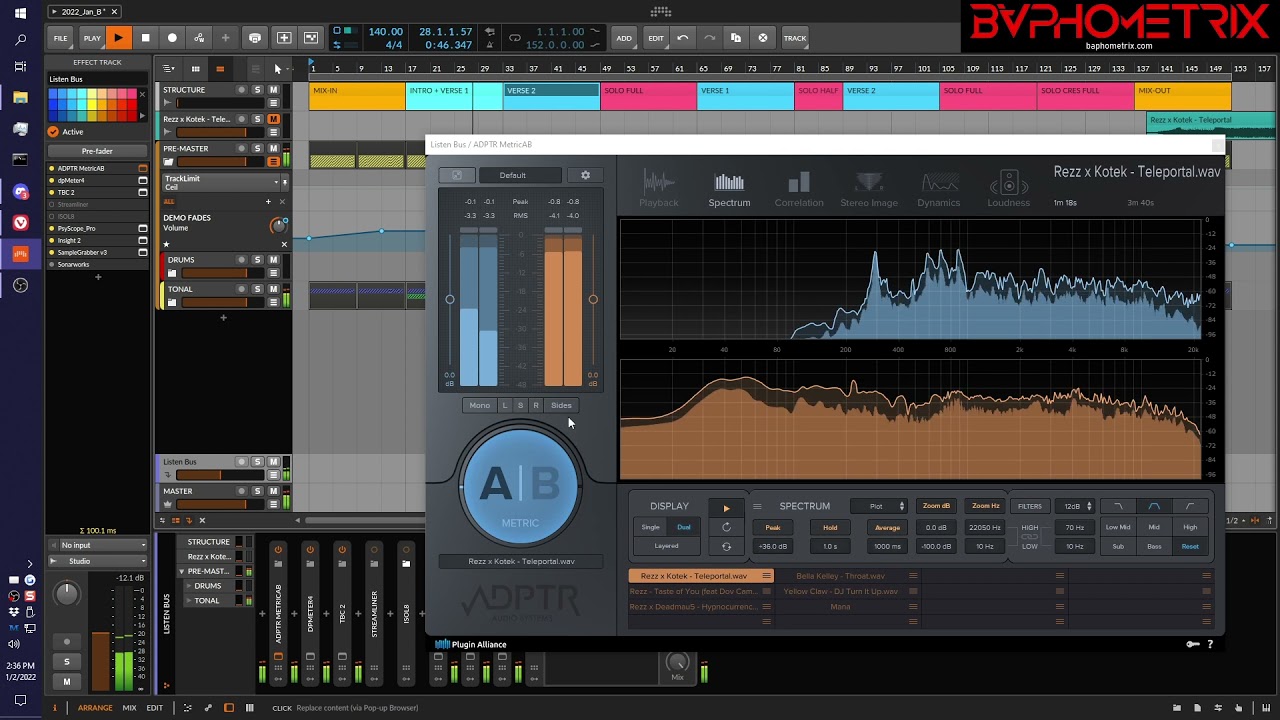Open the TRACK menu
The image size is (1280, 720).
(x=795, y=38)
